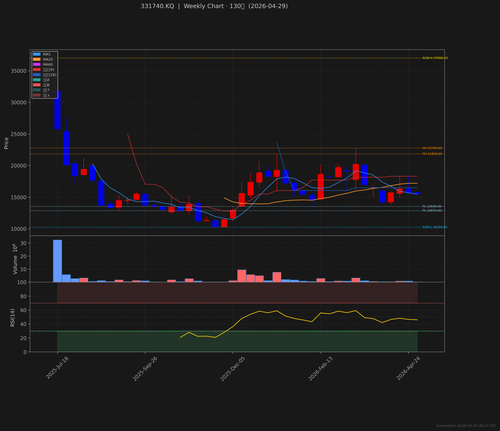This screenshot has height=431, width=500.
Task: Click the 2026-Apr-24 date label
Action: [408, 368]
